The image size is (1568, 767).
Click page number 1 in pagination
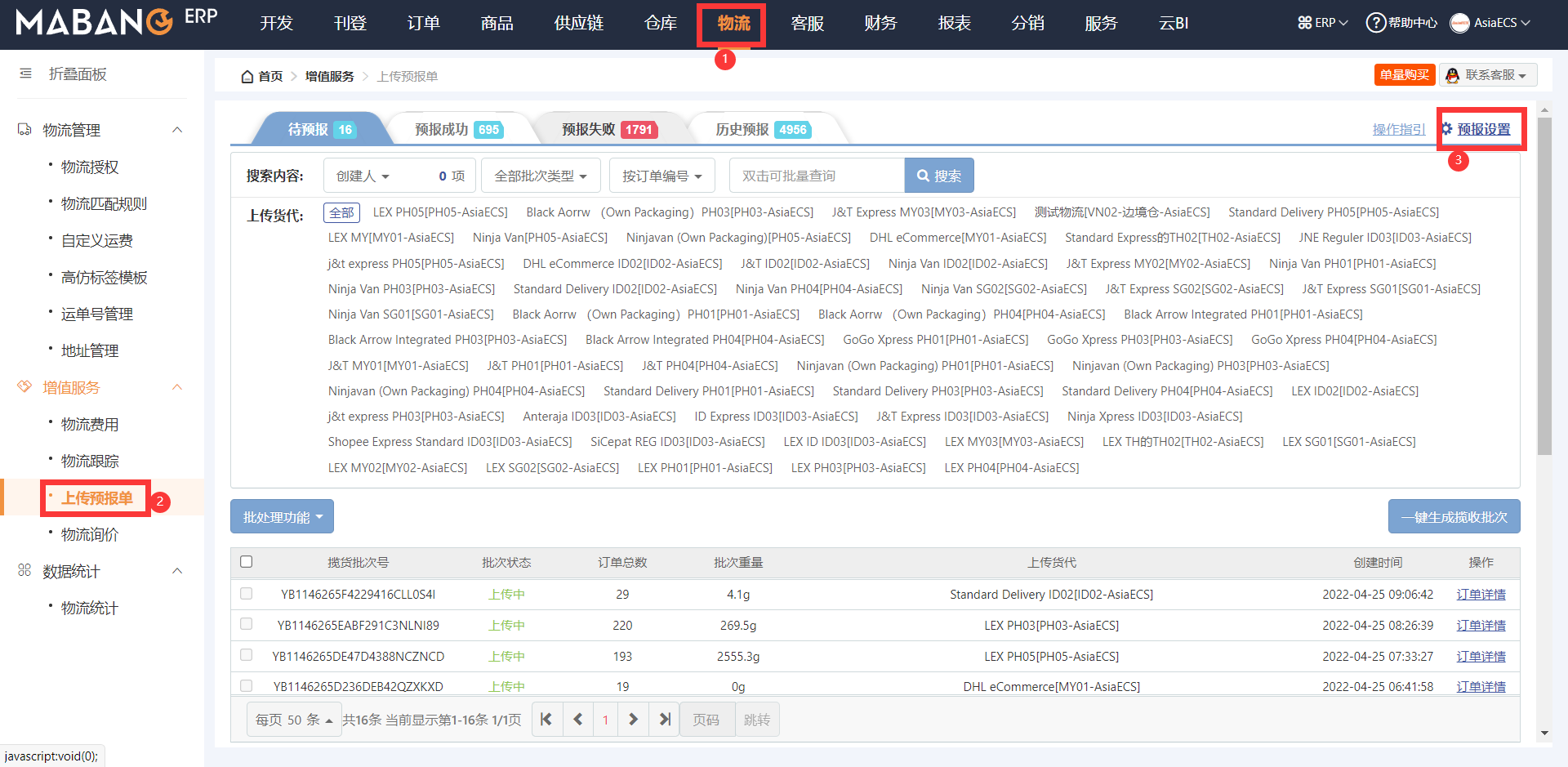(x=605, y=720)
